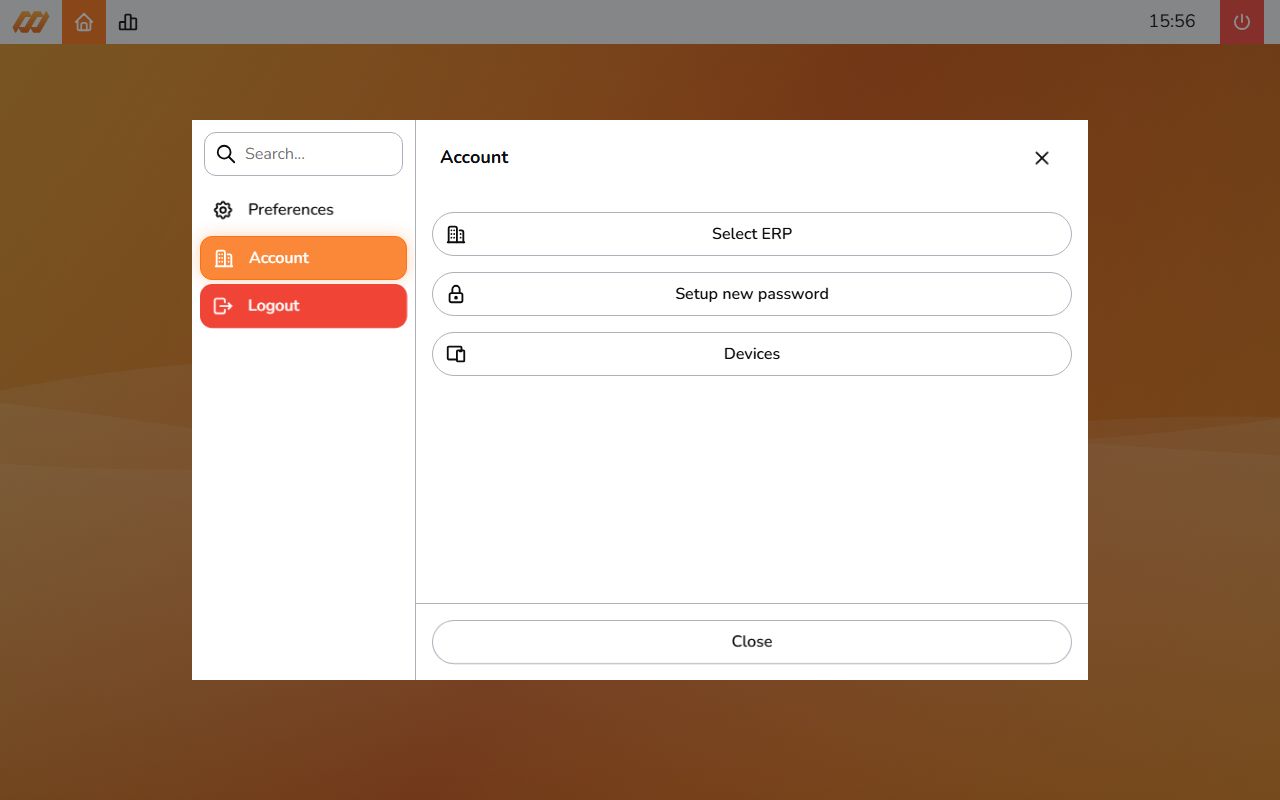Screen dimensions: 1280x800
Task: Click the Close button at bottom
Action: click(752, 642)
